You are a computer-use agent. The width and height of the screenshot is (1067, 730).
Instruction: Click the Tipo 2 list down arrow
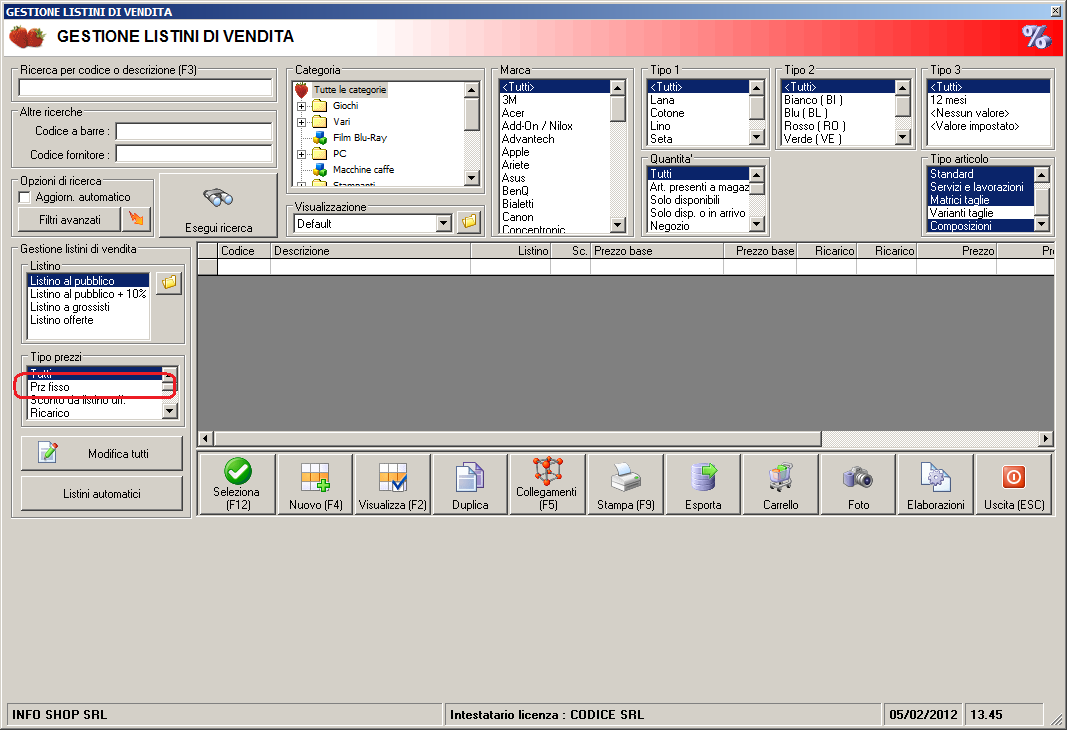click(902, 137)
